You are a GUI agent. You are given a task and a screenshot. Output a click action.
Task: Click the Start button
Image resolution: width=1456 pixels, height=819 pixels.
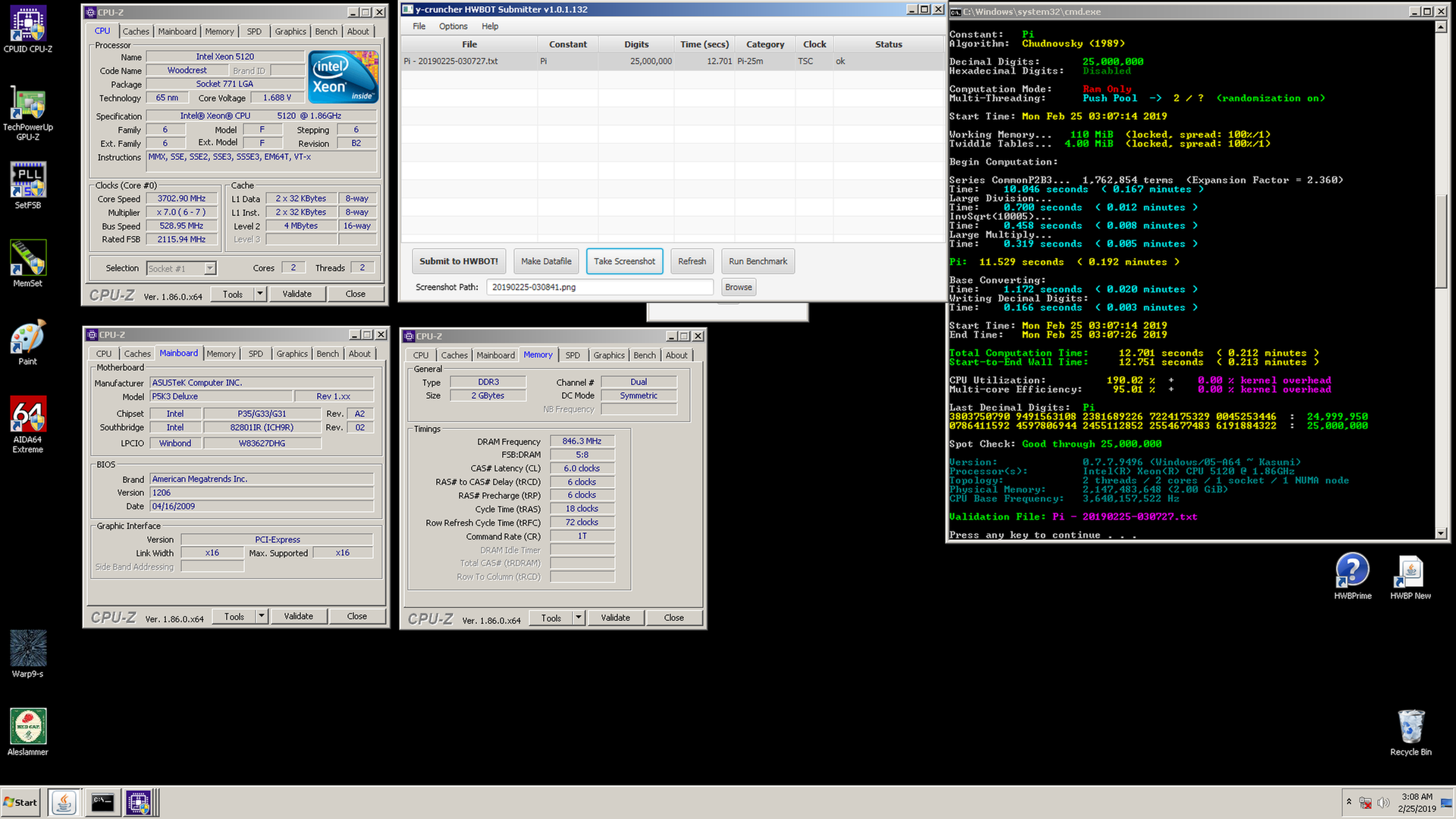(20, 802)
